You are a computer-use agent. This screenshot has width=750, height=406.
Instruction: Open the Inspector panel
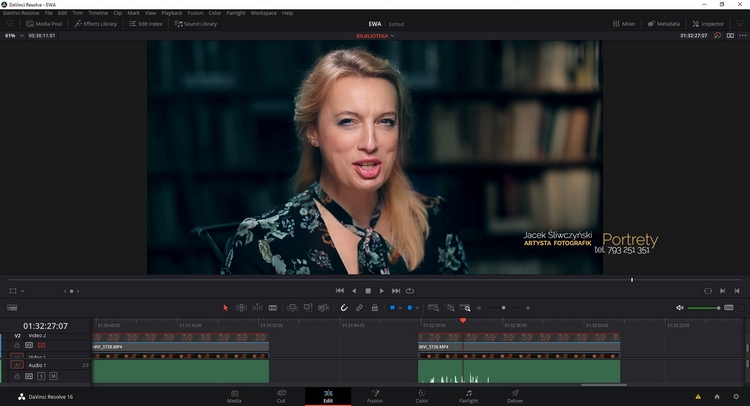(x=708, y=24)
